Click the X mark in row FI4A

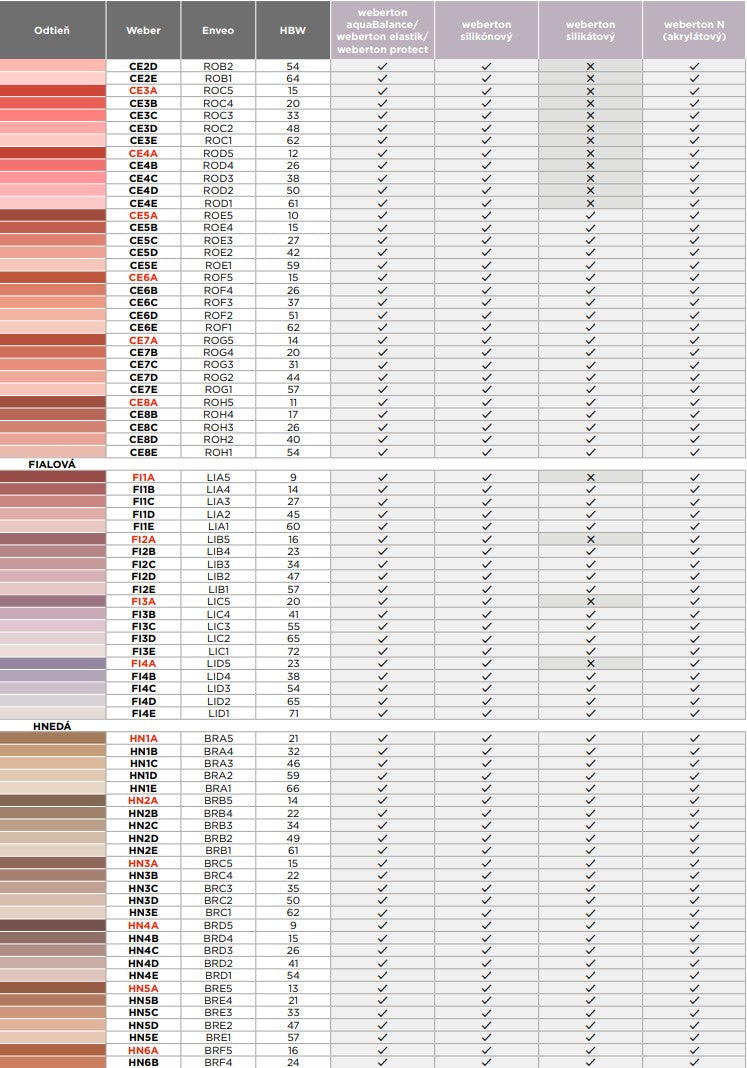[590, 663]
